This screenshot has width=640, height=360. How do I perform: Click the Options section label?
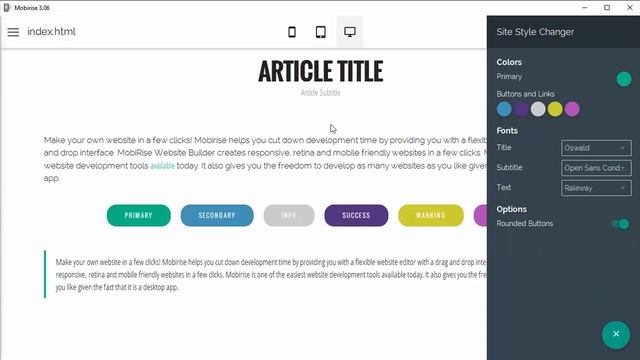pyautogui.click(x=511, y=209)
